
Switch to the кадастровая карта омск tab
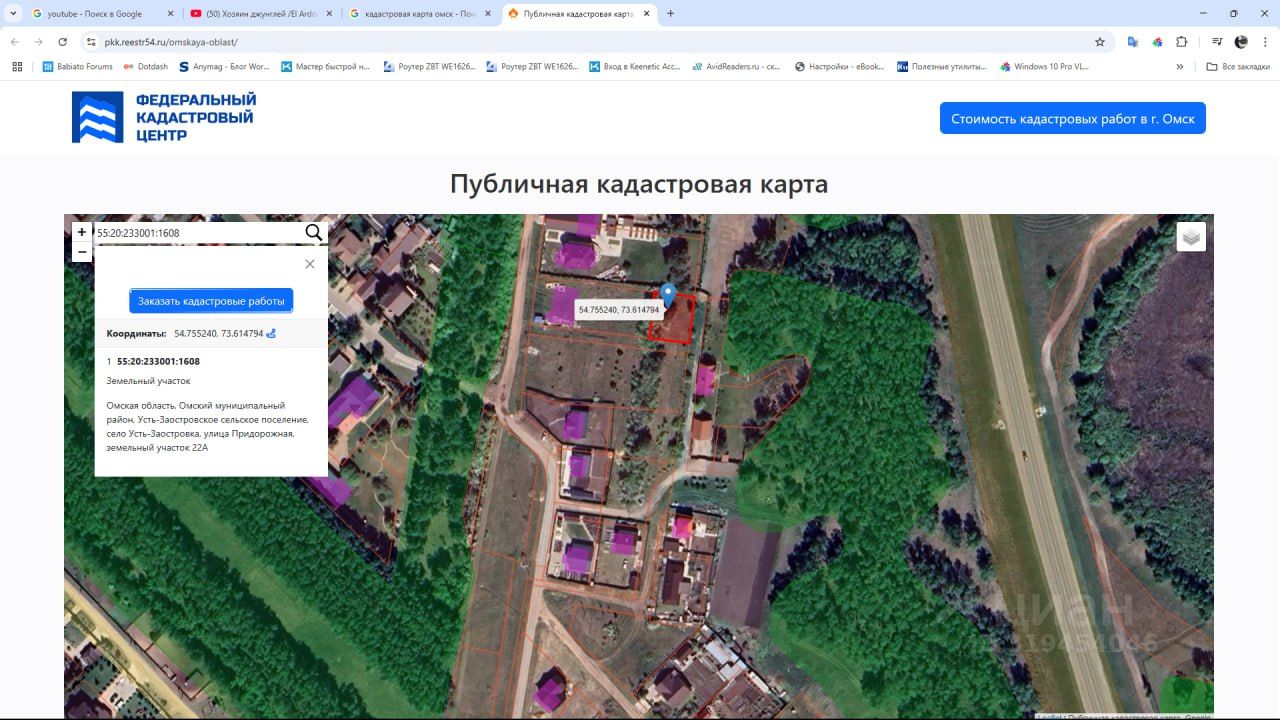(418, 14)
